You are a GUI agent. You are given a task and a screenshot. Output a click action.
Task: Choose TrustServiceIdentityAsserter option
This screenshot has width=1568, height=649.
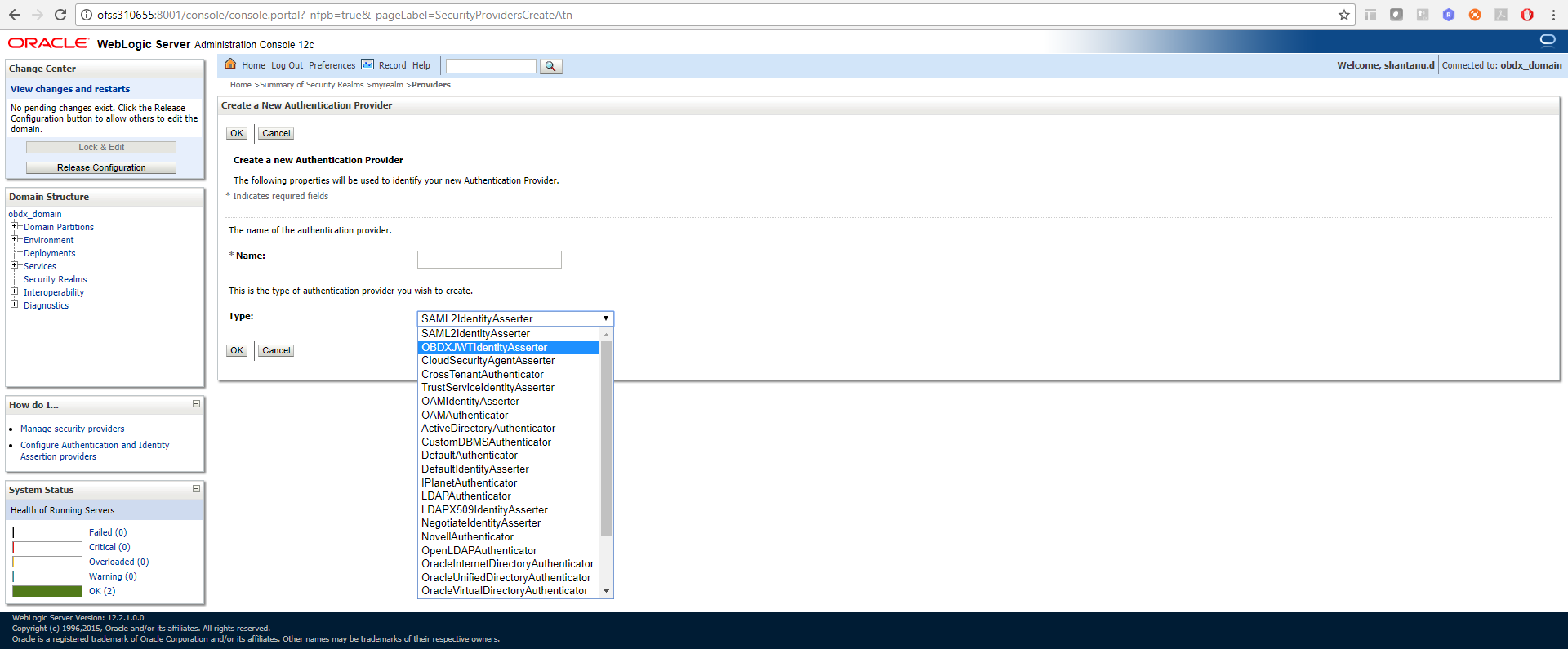[x=509, y=388]
